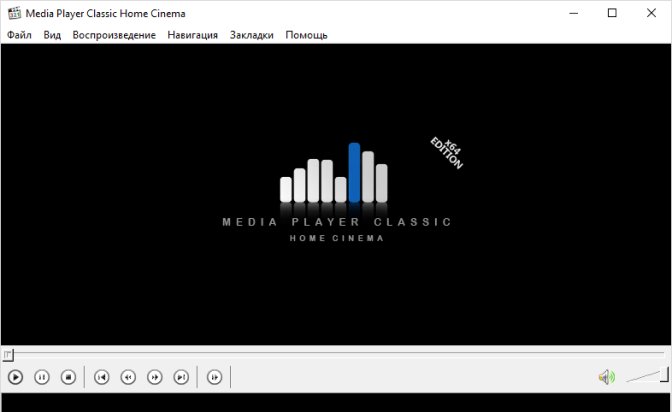Screen dimensions: 672x412
Task: Increase playback speed with fast-forward icon
Action: pyautogui.click(x=155, y=377)
